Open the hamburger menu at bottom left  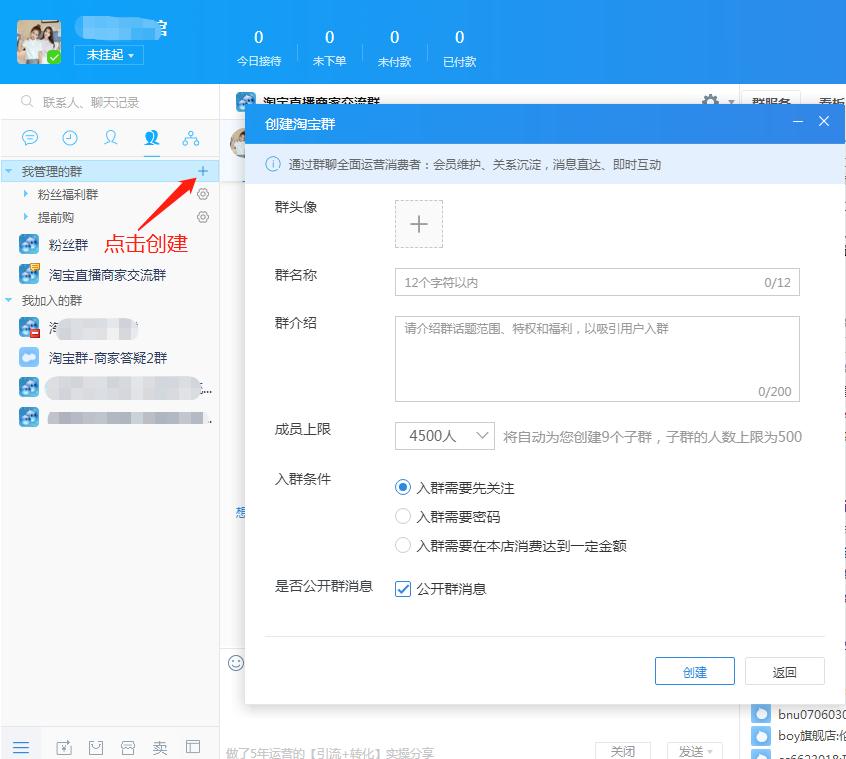21,746
